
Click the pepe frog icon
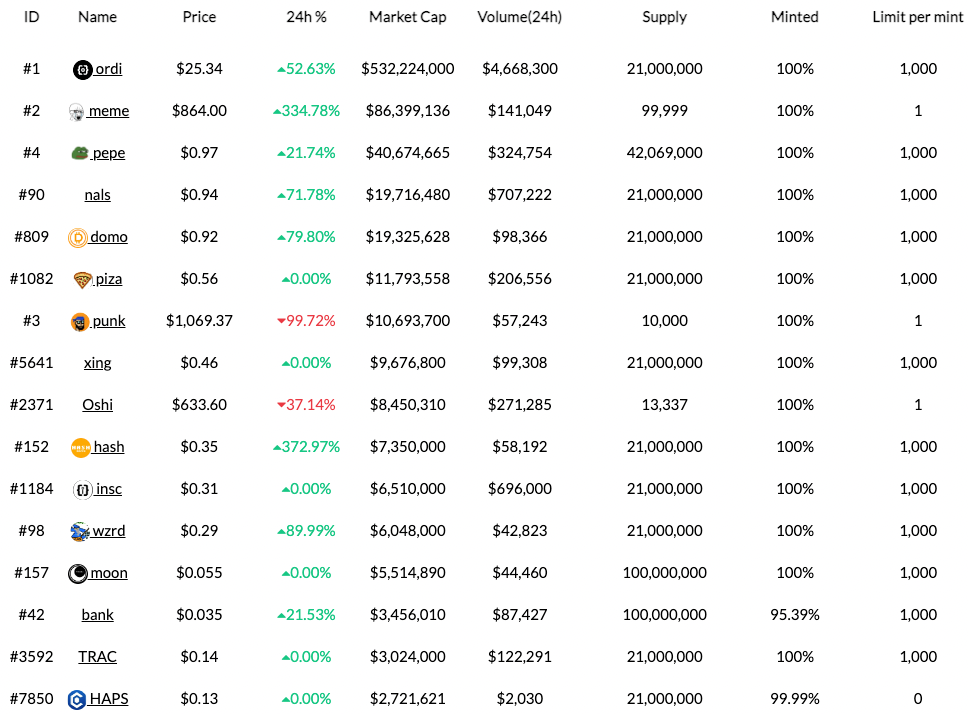pos(80,153)
